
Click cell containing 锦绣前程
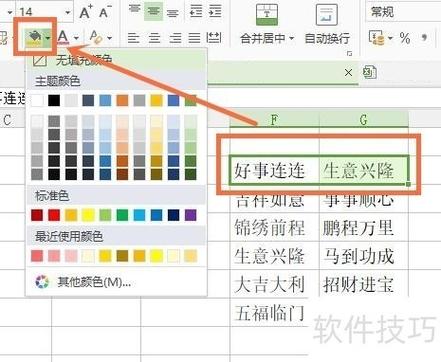(x=274, y=228)
